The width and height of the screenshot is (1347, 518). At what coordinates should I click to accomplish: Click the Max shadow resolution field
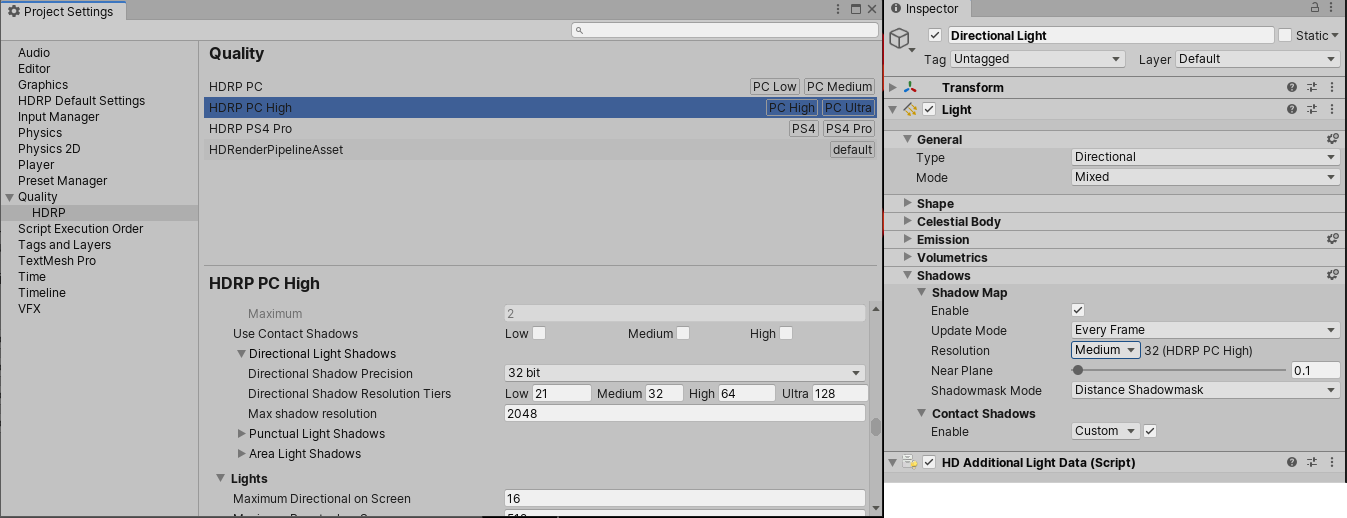click(x=684, y=414)
